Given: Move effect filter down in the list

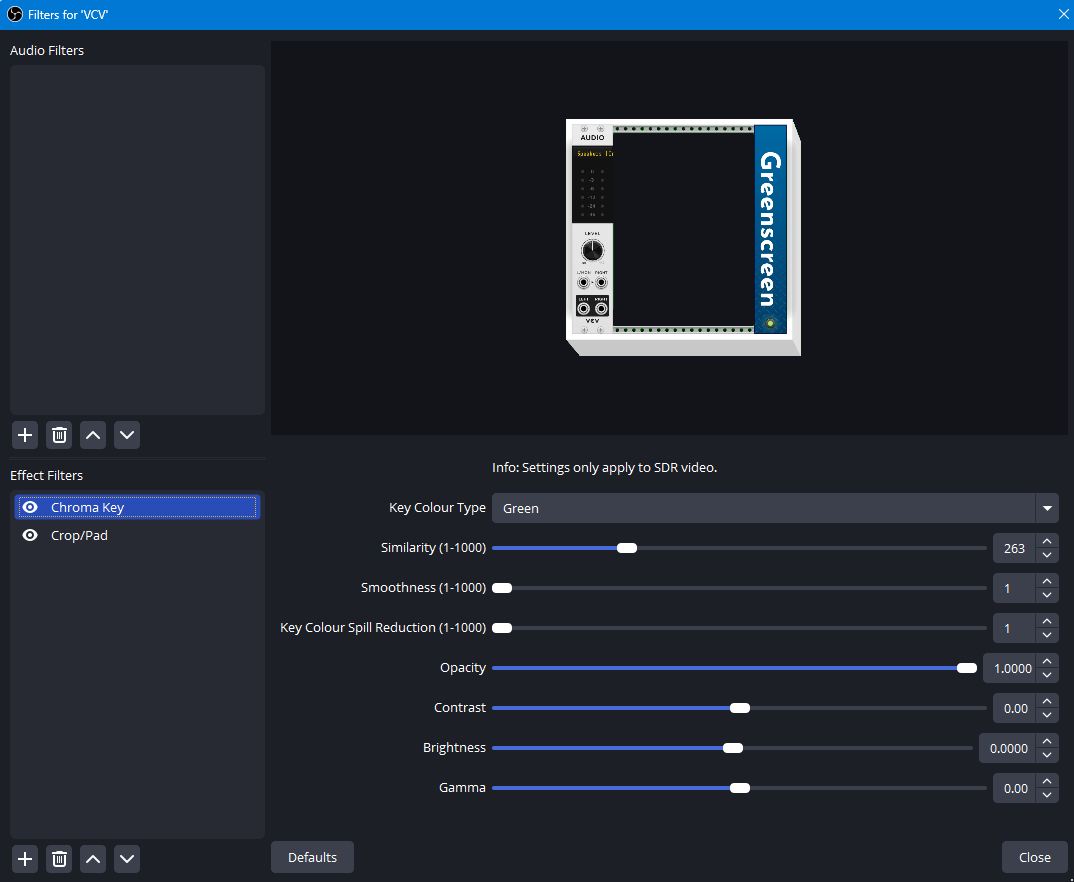Looking at the screenshot, I should 127,859.
